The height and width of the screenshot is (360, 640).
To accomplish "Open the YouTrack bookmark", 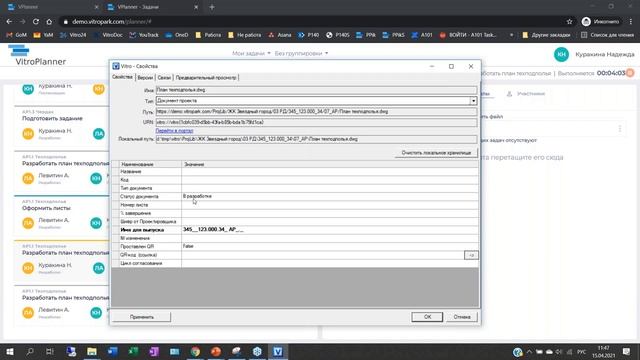I will [x=144, y=35].
